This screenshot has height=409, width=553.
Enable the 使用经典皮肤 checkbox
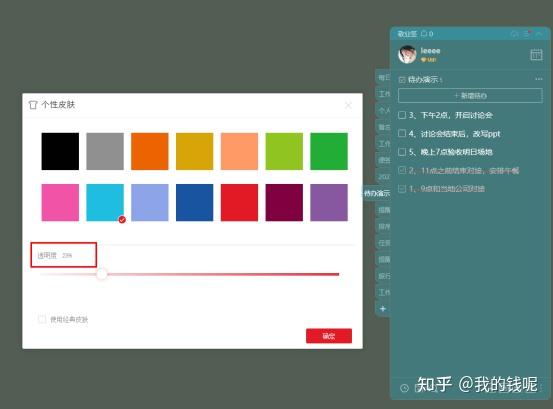point(42,319)
